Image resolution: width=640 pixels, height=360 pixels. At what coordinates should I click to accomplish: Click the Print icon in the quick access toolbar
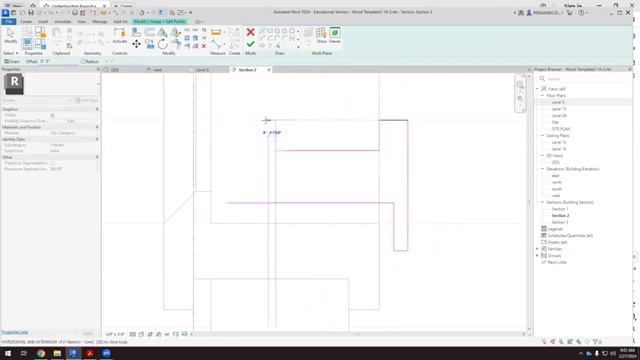click(75, 13)
